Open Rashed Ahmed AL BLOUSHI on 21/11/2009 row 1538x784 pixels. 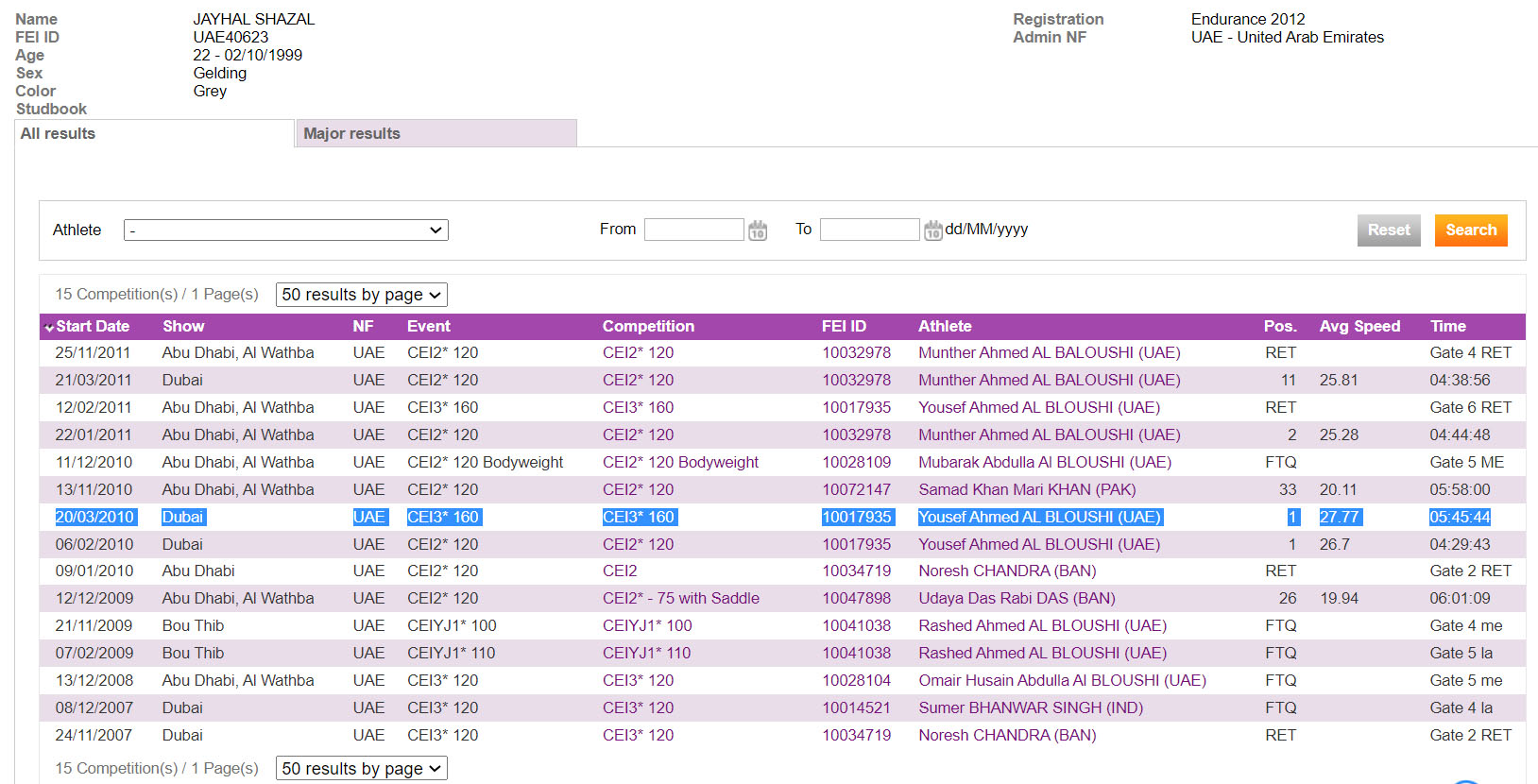pyautogui.click(x=1042, y=625)
